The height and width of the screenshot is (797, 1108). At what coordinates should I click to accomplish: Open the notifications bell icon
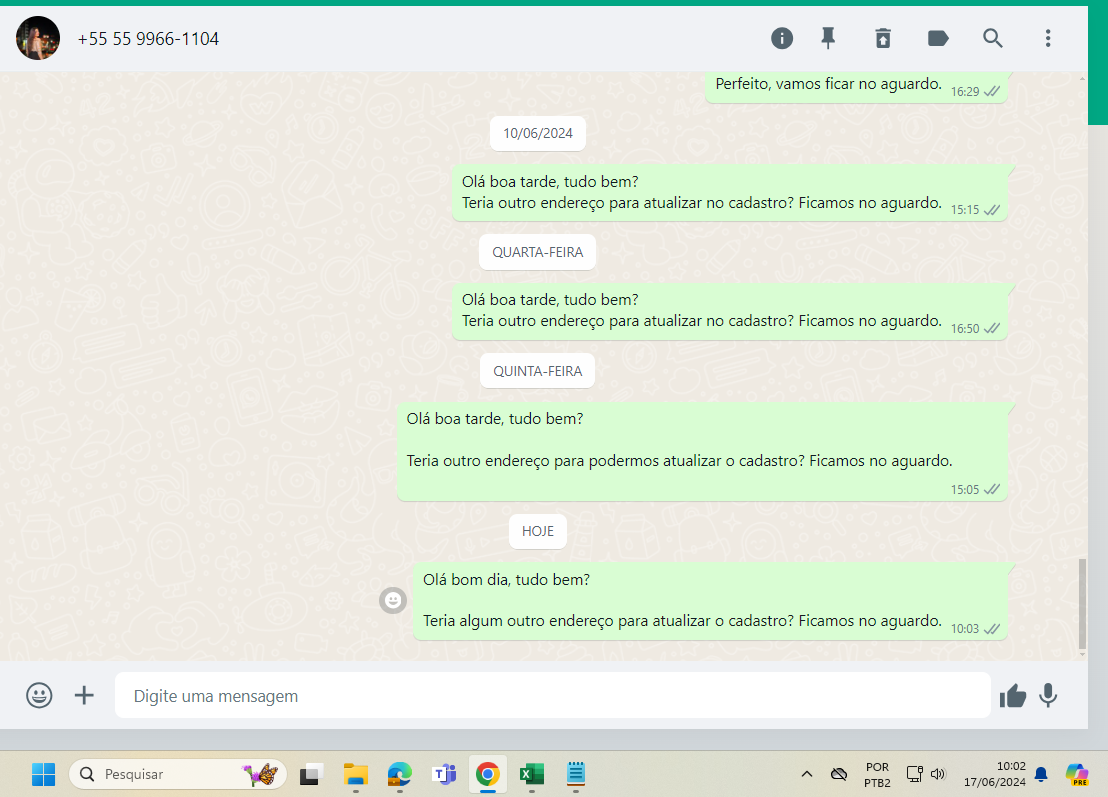[1041, 774]
